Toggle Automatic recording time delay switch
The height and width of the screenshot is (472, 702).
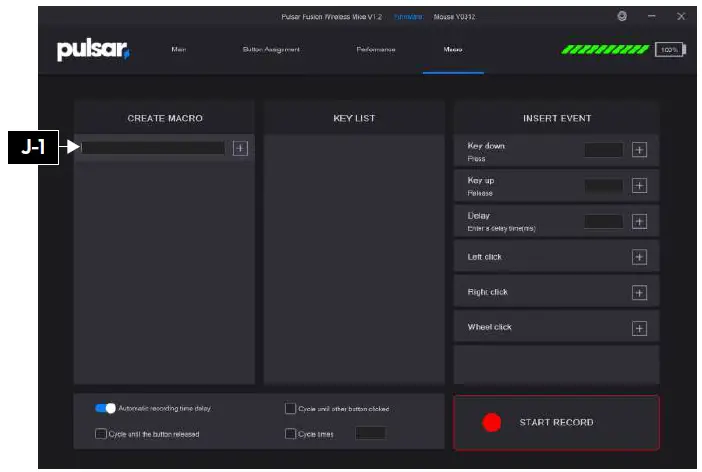(x=105, y=408)
